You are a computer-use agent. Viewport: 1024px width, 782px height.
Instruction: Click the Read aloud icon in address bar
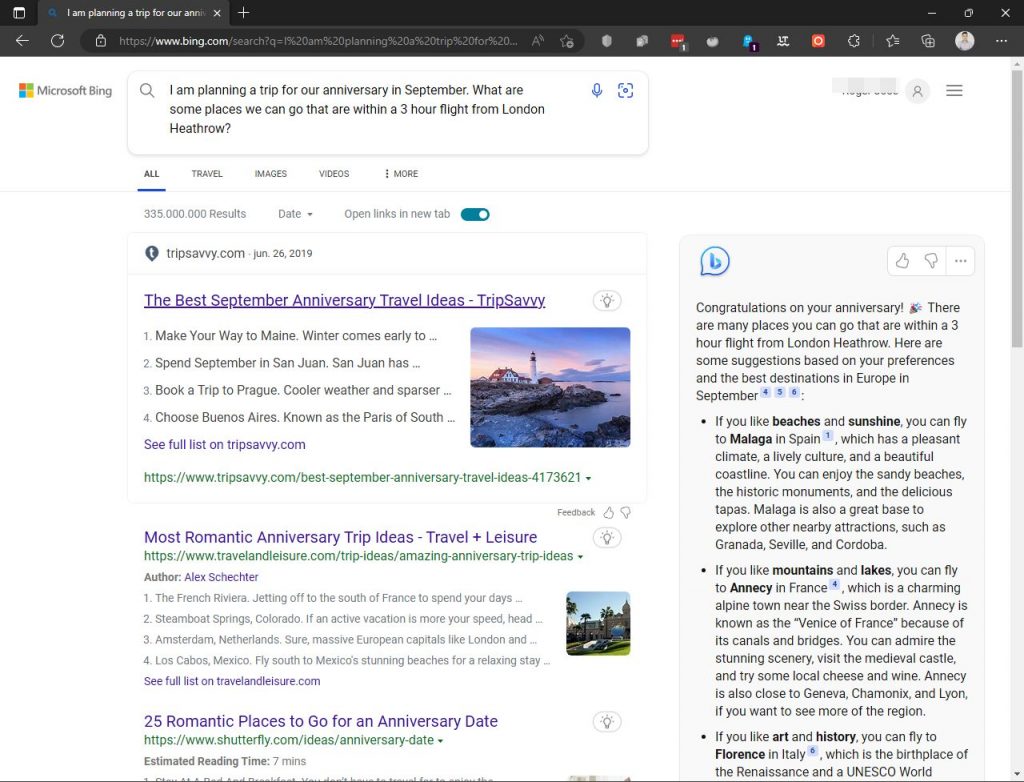(x=537, y=41)
